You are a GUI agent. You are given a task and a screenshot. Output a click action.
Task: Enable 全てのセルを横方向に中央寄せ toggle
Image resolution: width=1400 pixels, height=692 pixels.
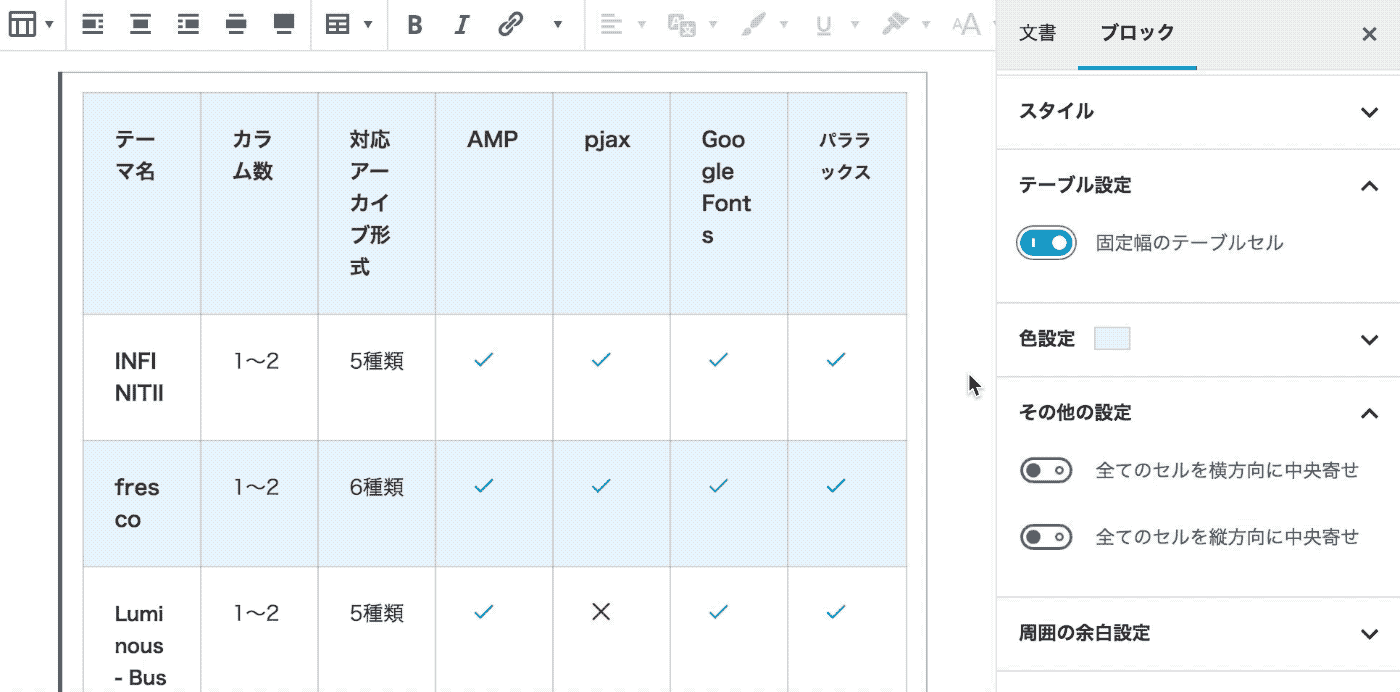(x=1046, y=471)
